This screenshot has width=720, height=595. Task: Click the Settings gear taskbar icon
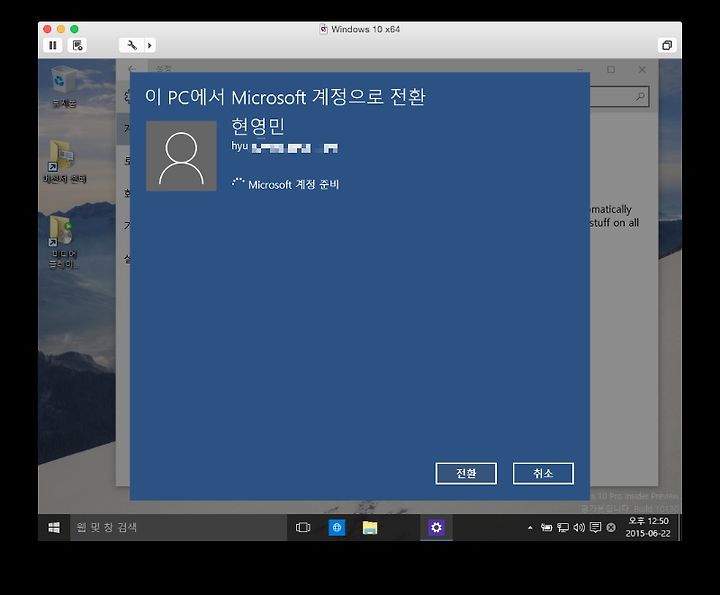(x=436, y=528)
